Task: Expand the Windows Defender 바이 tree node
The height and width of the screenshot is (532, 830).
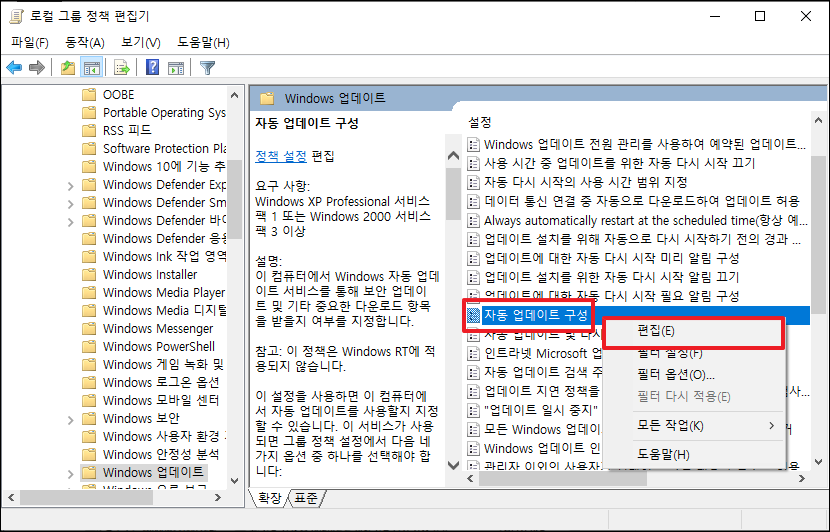Action: coord(70,222)
